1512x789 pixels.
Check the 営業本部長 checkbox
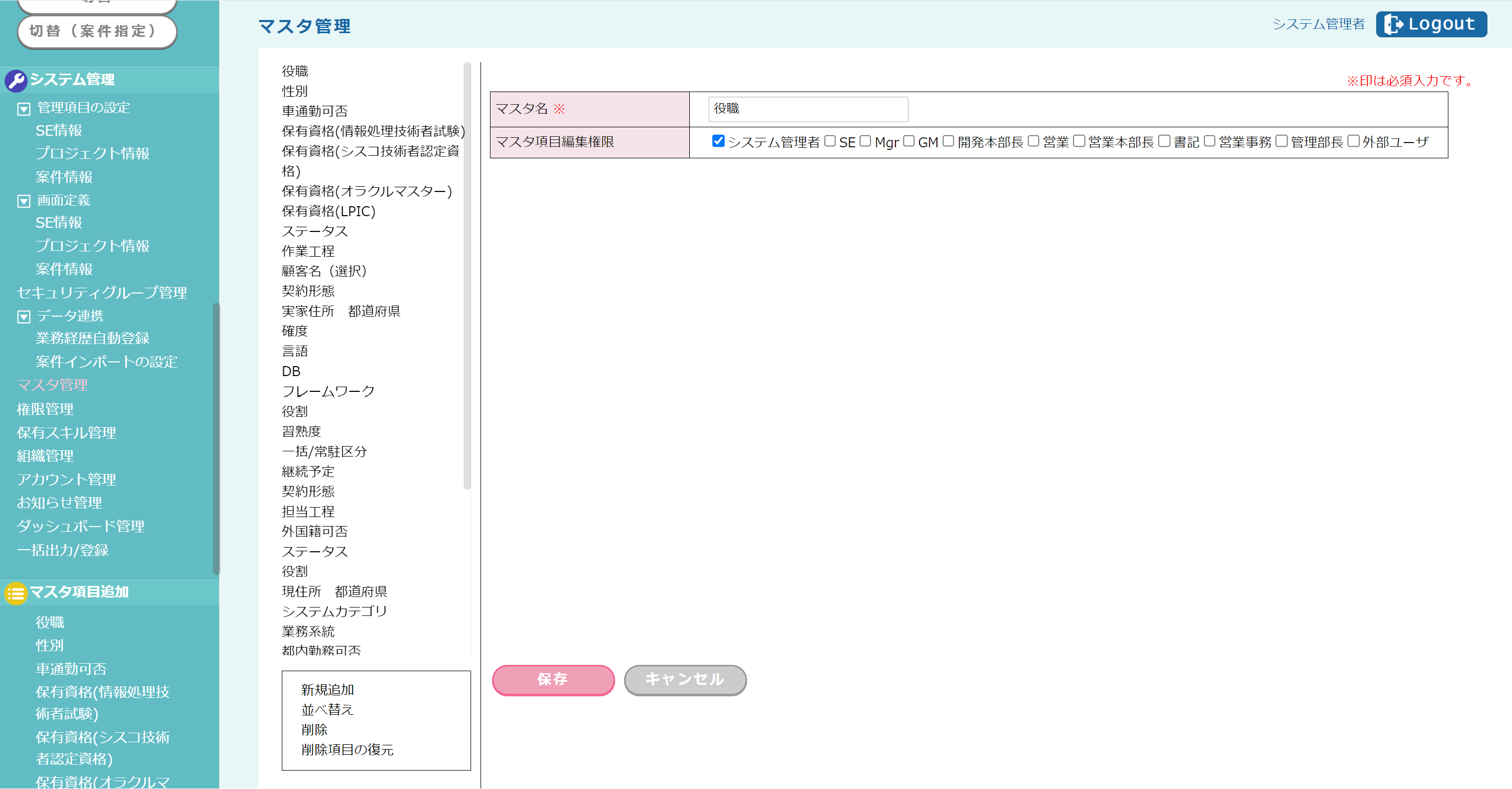pyautogui.click(x=1079, y=141)
